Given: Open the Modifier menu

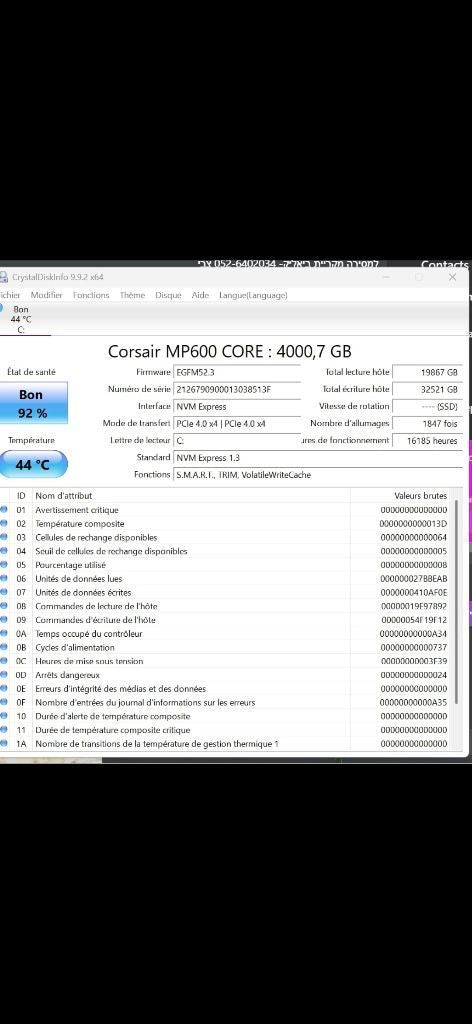Looking at the screenshot, I should pyautogui.click(x=46, y=295).
